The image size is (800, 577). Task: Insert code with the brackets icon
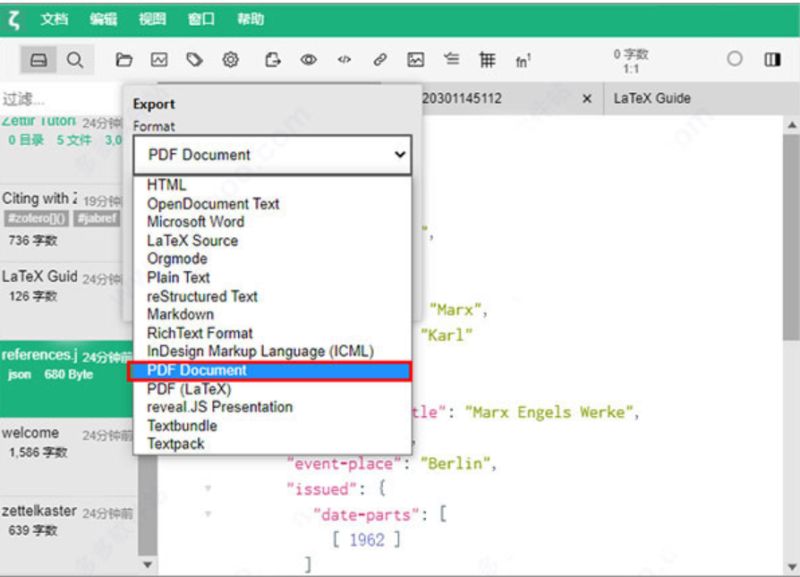[x=344, y=60]
